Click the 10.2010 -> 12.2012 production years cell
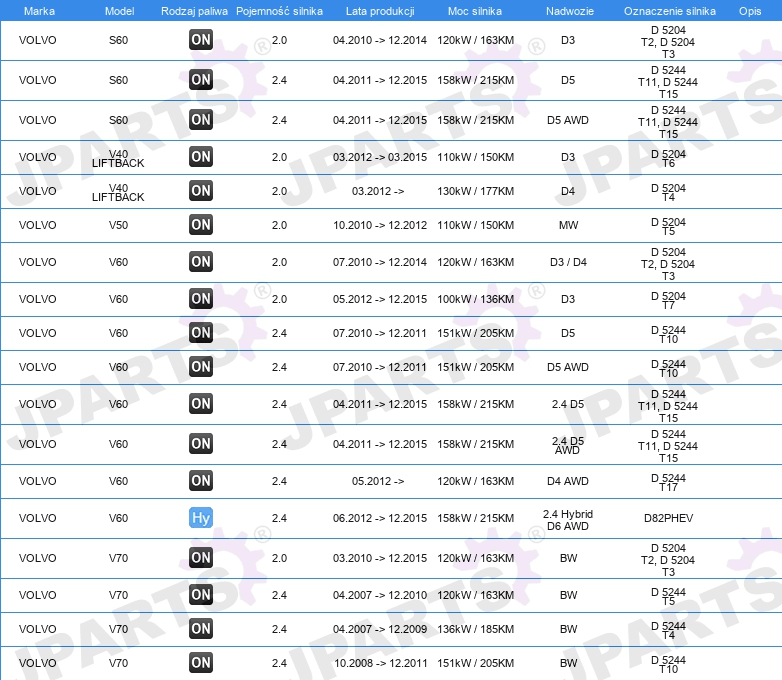Viewport: 782px width, 680px height. [380, 225]
